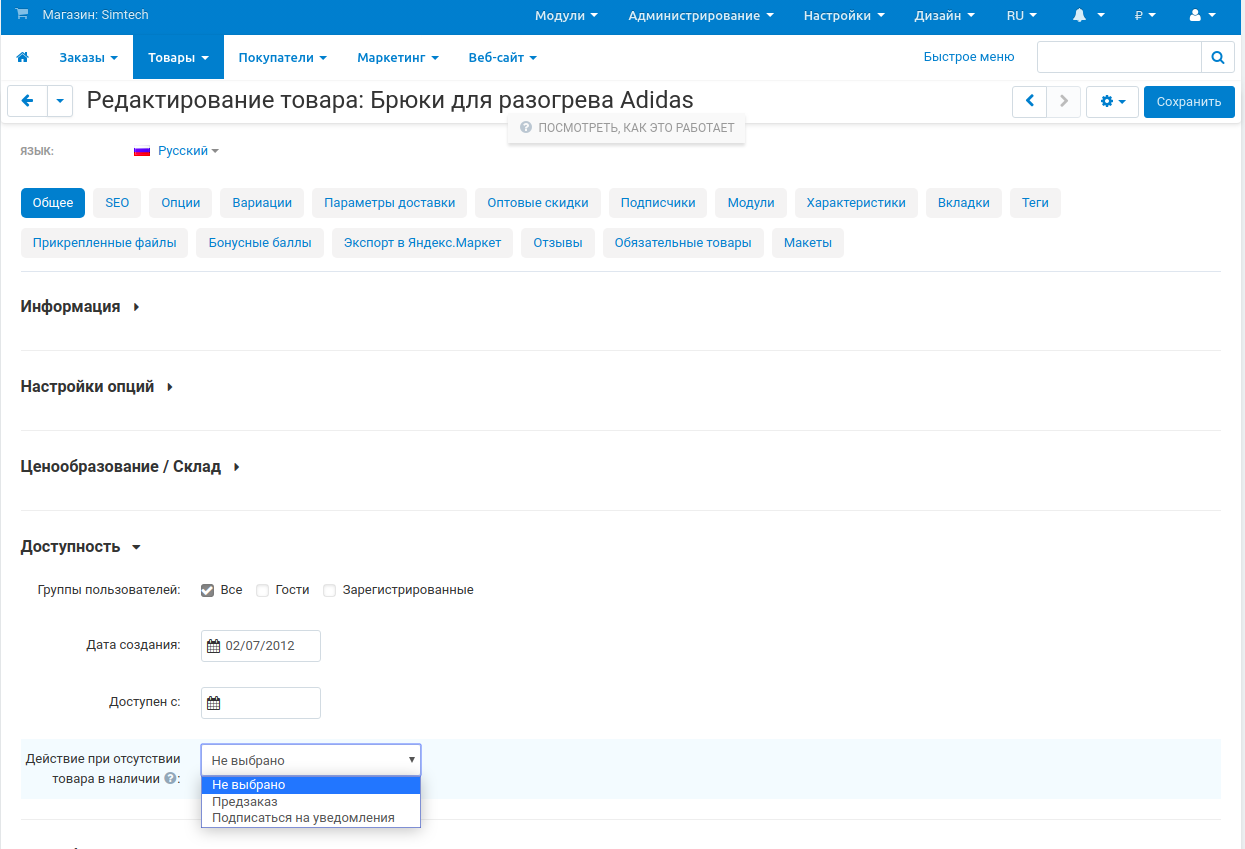Click help icon next to out-of-stock action label
This screenshot has width=1245, height=849.
pyautogui.click(x=170, y=778)
